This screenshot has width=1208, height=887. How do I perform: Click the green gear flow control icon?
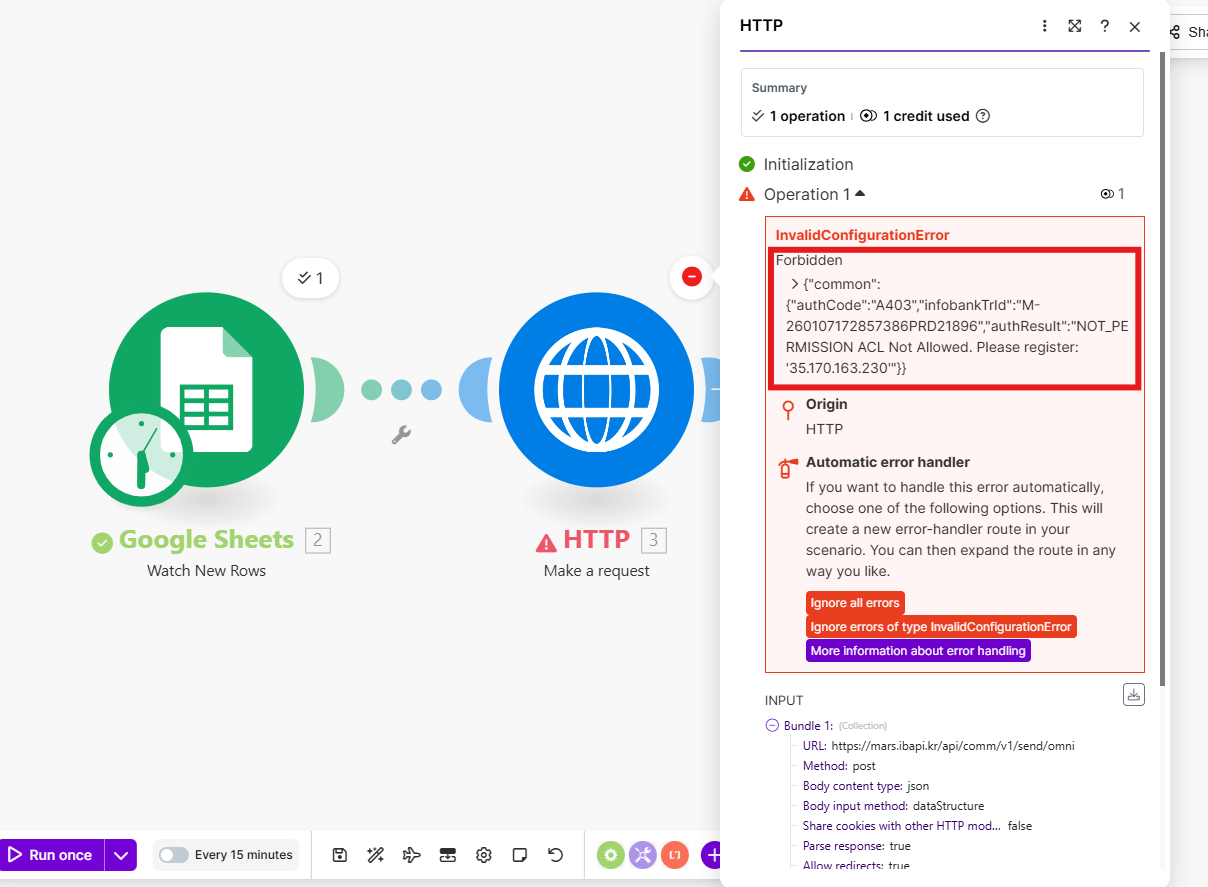click(611, 855)
